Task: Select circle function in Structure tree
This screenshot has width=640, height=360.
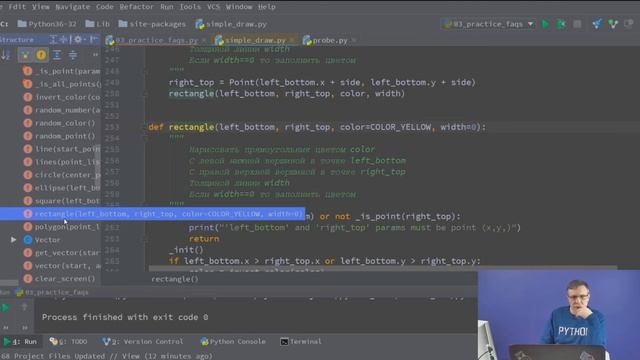Action: [x=62, y=175]
